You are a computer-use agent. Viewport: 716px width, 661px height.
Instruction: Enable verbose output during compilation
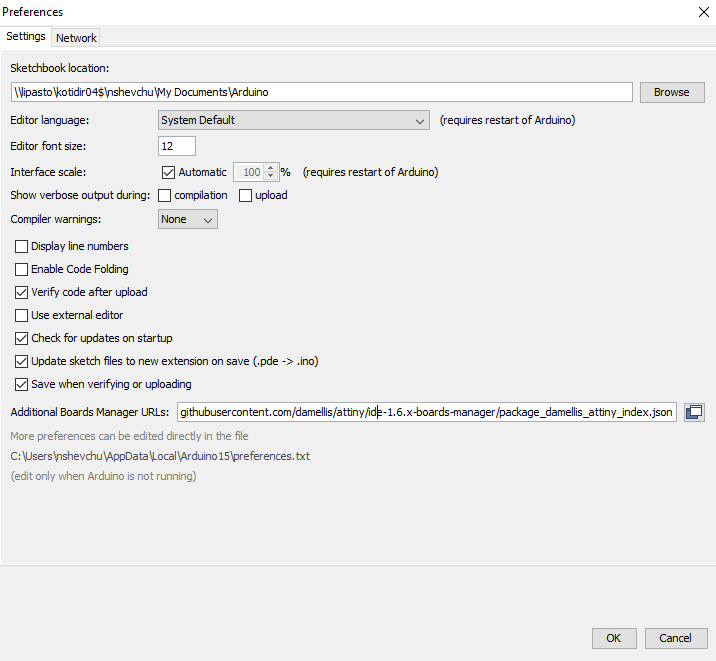[164, 195]
